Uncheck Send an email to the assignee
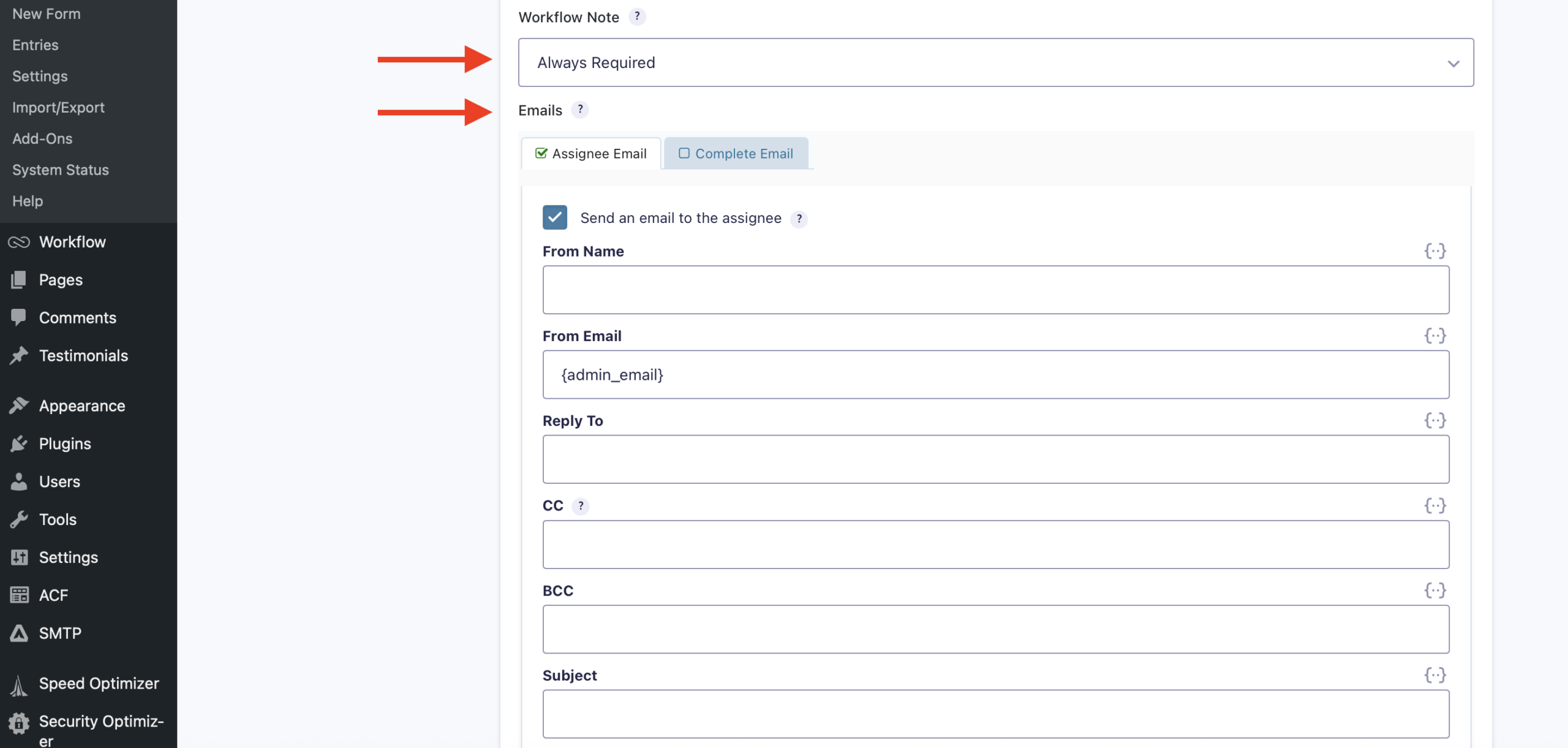Viewport: 1568px width, 748px height. [554, 217]
